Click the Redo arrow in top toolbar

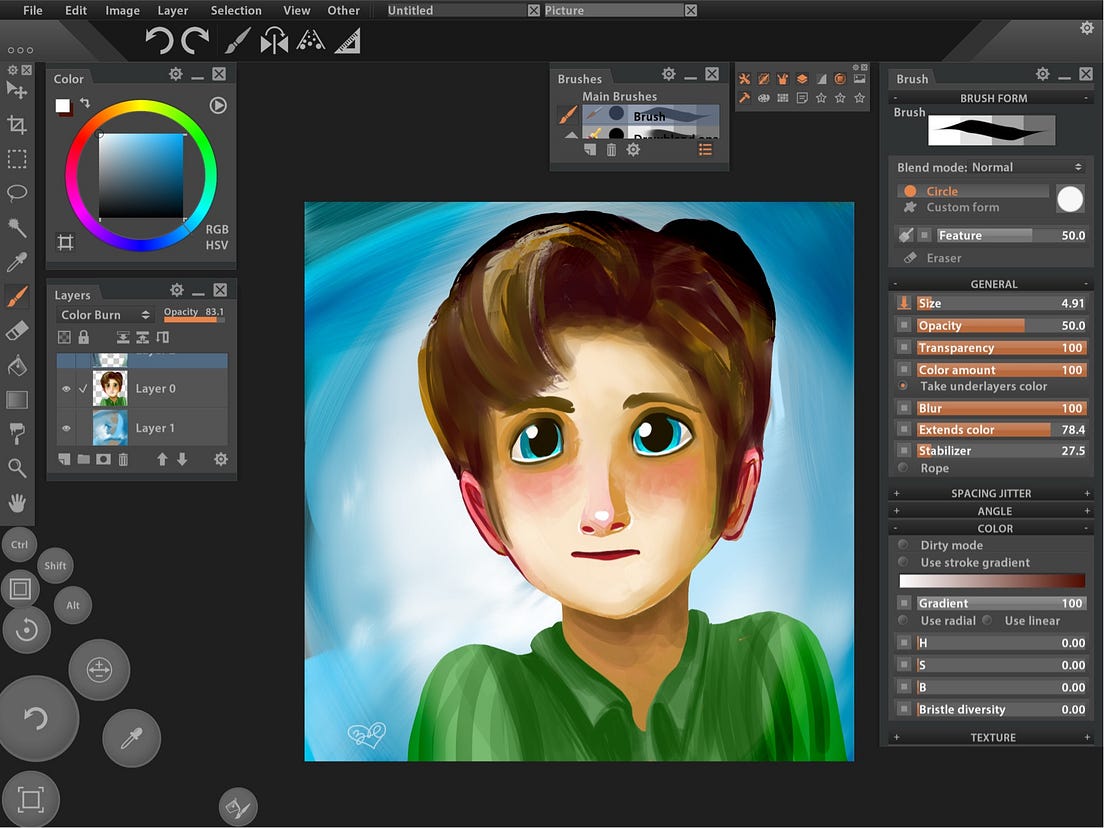click(x=195, y=40)
